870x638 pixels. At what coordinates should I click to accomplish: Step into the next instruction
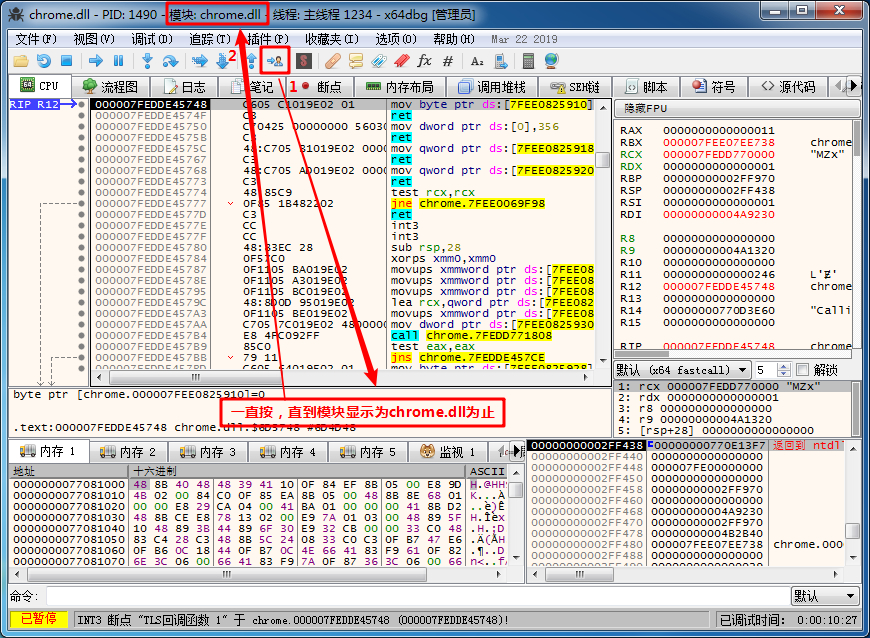tap(147, 61)
